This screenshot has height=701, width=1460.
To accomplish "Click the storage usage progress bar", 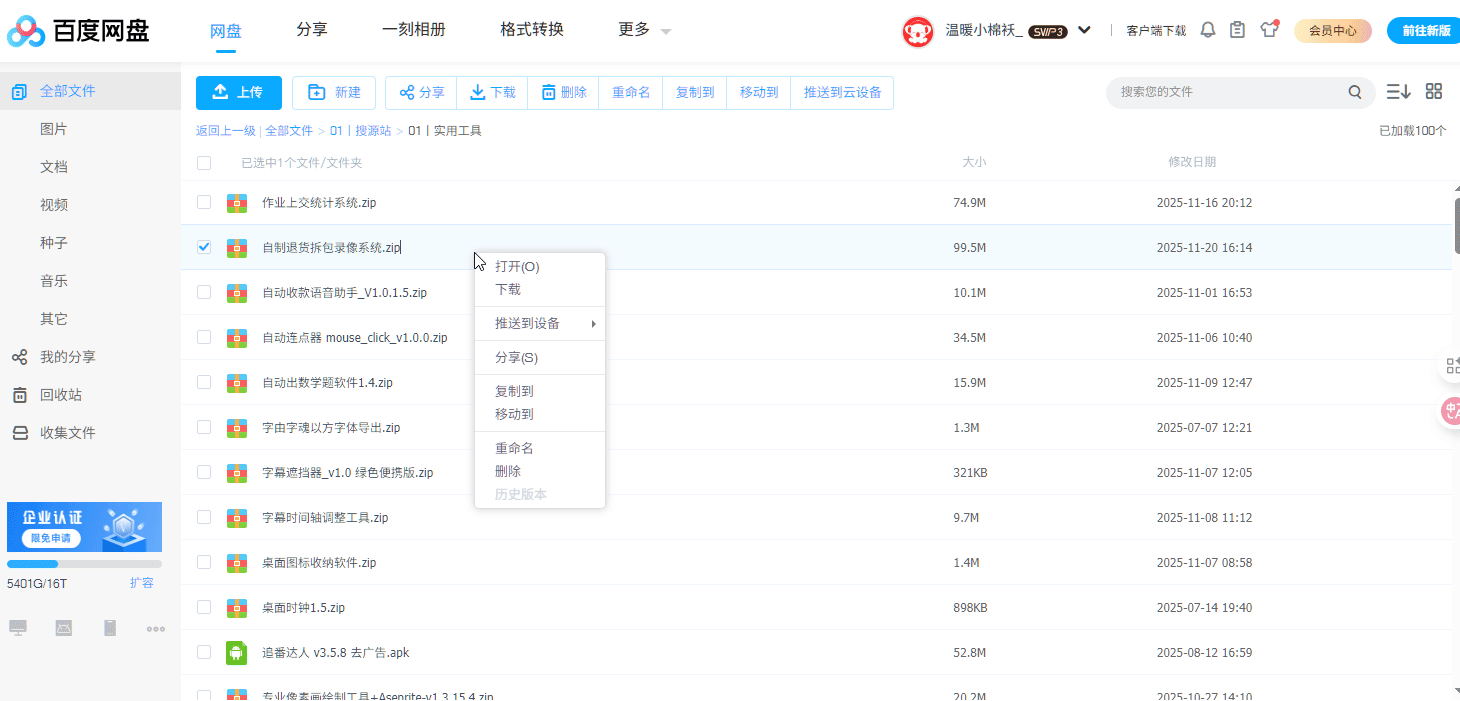I will 84,564.
